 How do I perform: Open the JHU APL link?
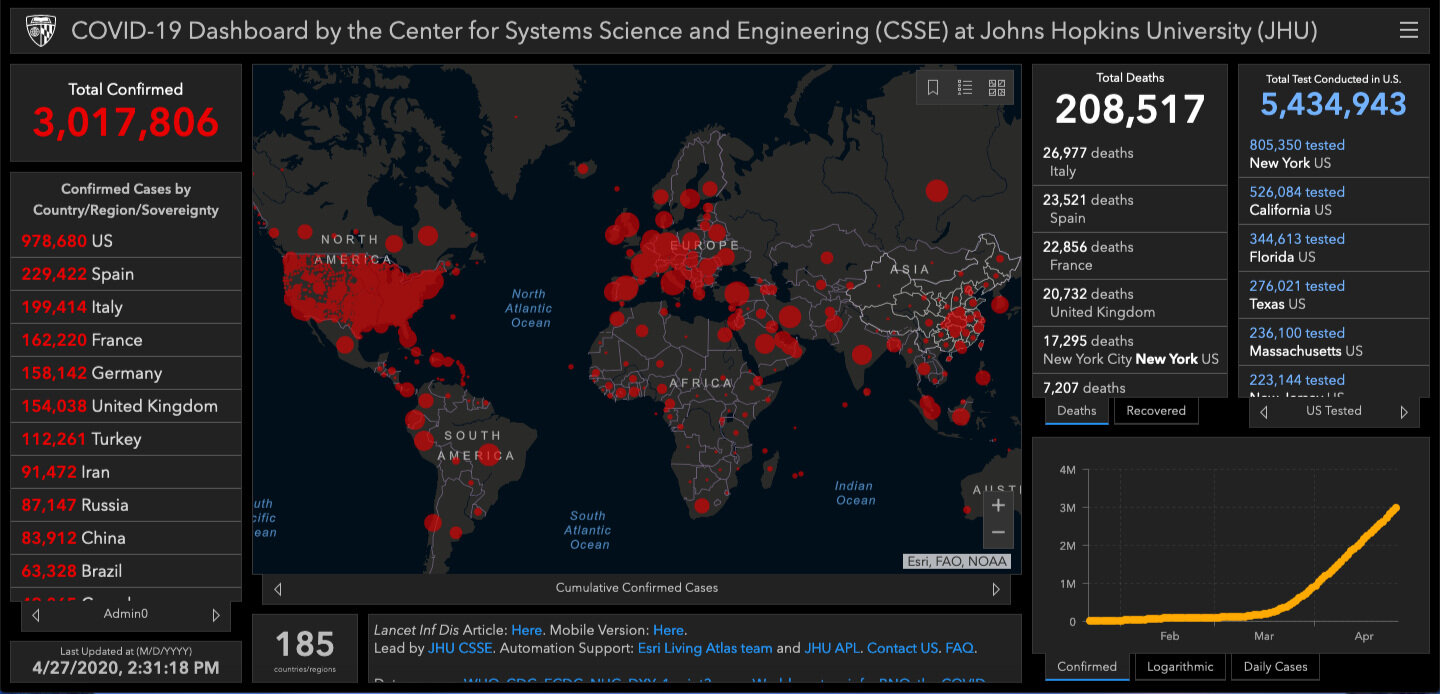pos(832,648)
